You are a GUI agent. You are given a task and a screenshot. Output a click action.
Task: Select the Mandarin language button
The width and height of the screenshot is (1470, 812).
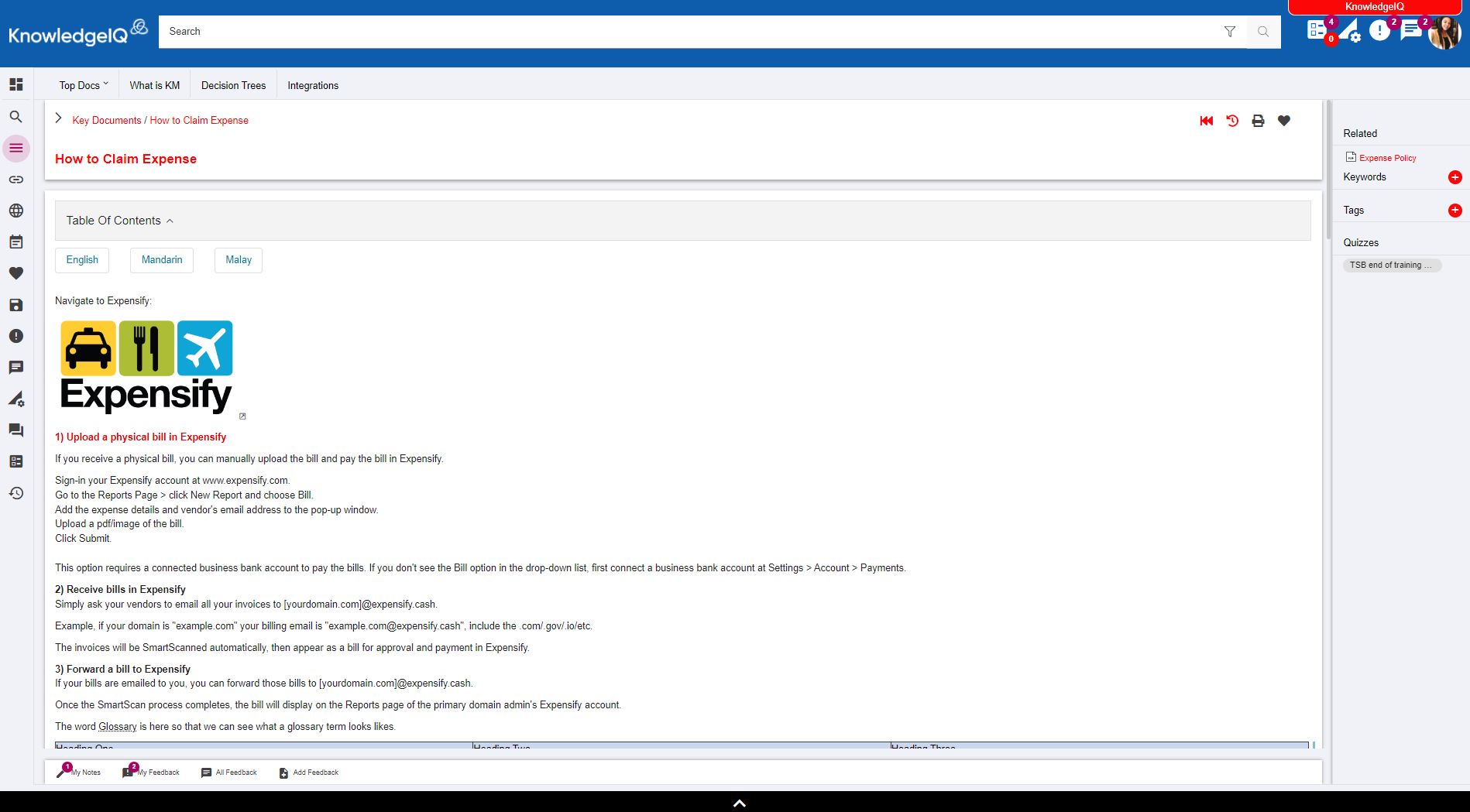[161, 260]
